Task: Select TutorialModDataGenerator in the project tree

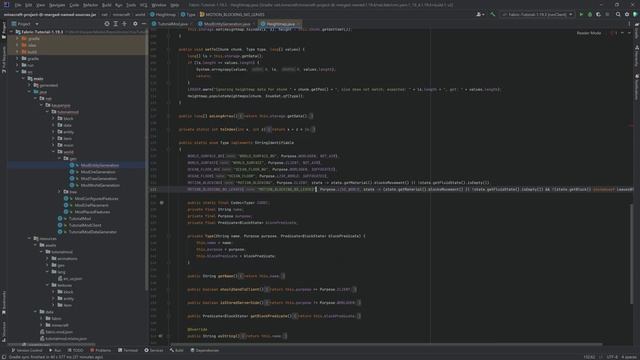Action: click(93, 232)
